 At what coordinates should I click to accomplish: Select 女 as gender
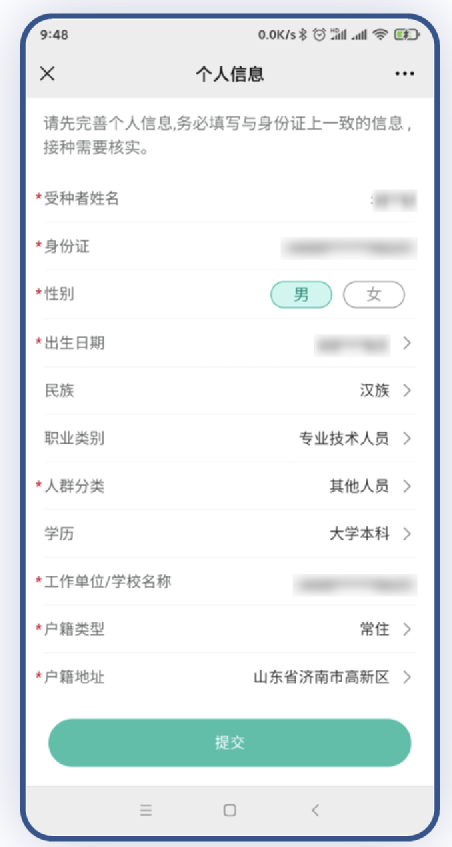click(x=374, y=295)
